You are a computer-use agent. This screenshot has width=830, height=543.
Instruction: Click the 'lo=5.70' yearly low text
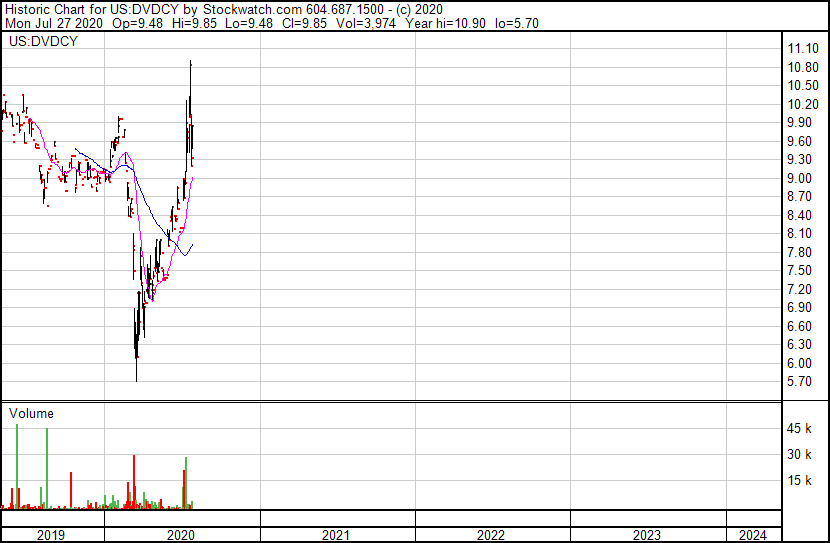pyautogui.click(x=517, y=23)
